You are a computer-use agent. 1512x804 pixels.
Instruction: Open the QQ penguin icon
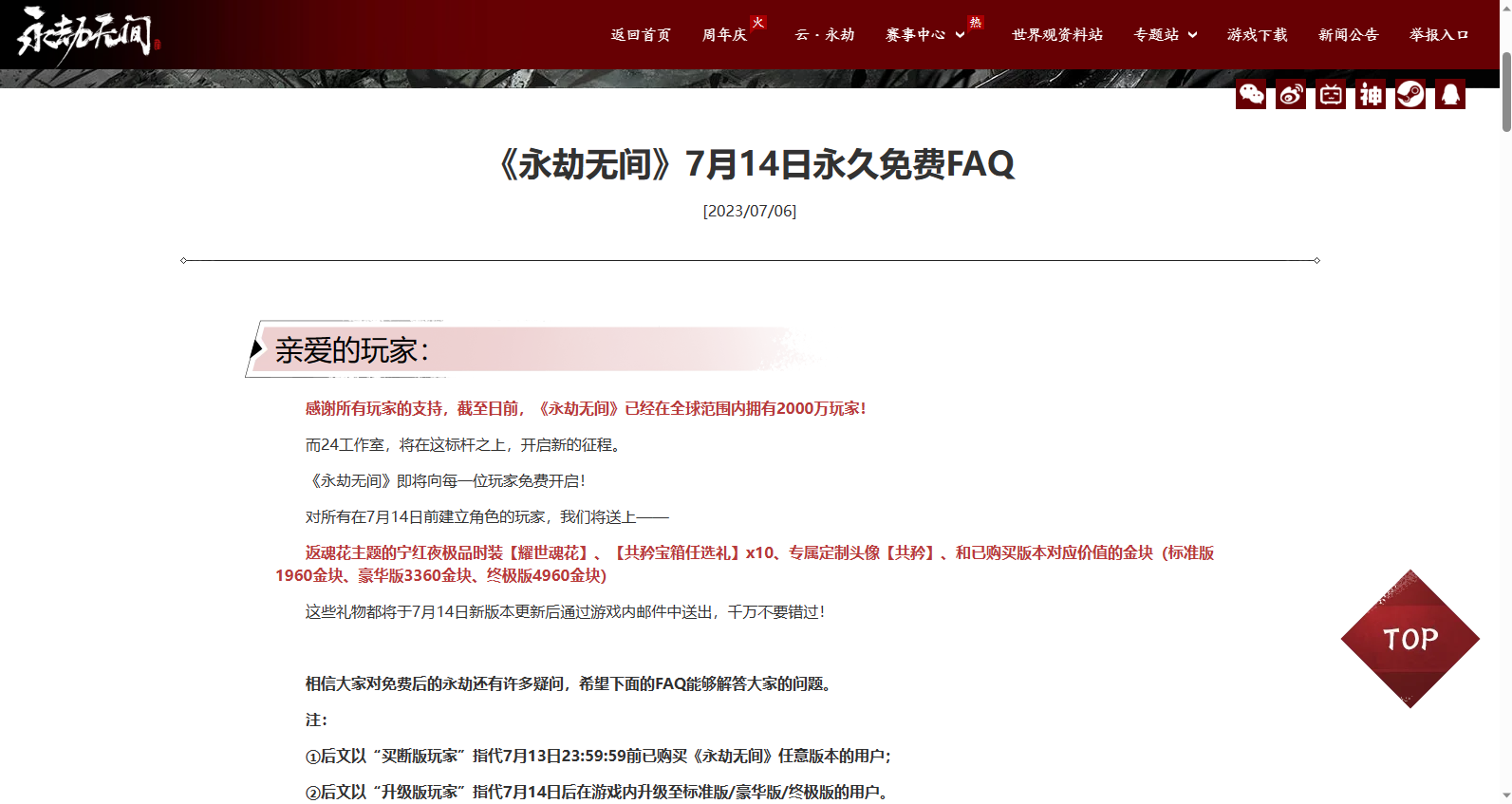(1450, 94)
